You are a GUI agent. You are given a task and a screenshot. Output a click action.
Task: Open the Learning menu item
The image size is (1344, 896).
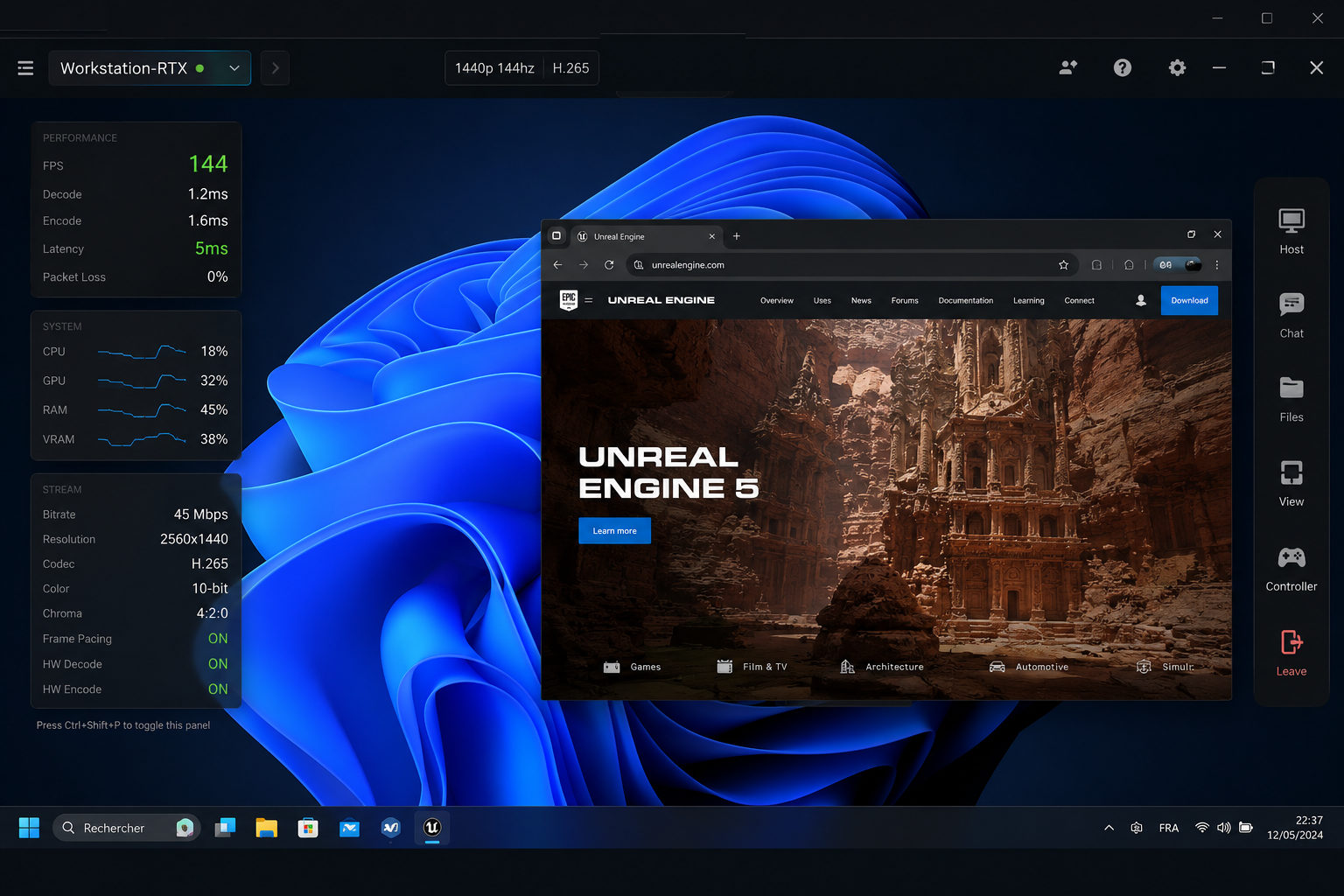tap(1029, 300)
